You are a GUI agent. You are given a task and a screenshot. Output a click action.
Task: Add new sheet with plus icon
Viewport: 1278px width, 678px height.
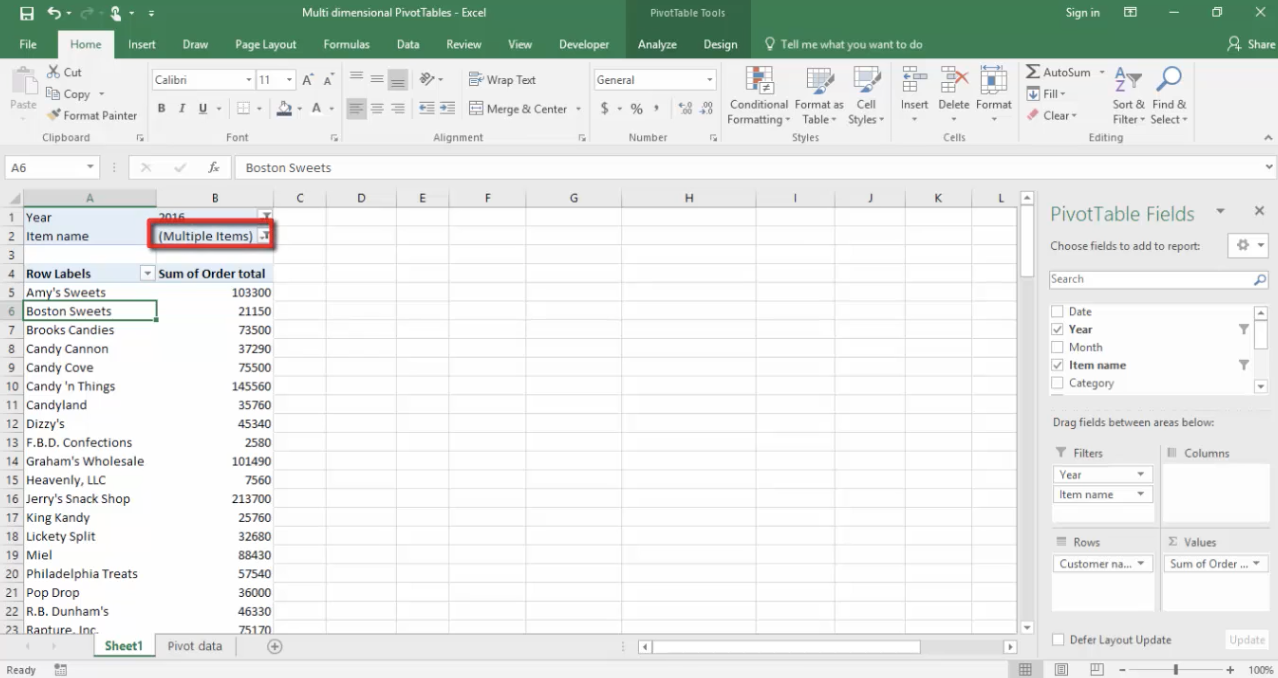click(x=275, y=646)
